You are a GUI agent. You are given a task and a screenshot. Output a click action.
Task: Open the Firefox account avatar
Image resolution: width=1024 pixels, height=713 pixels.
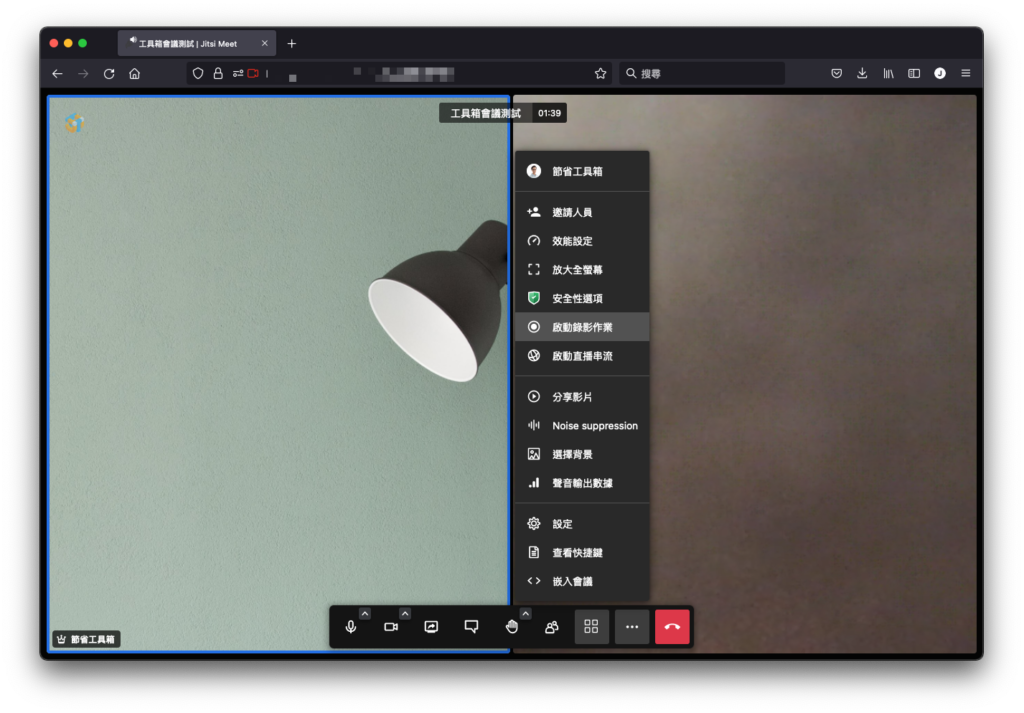[940, 74]
